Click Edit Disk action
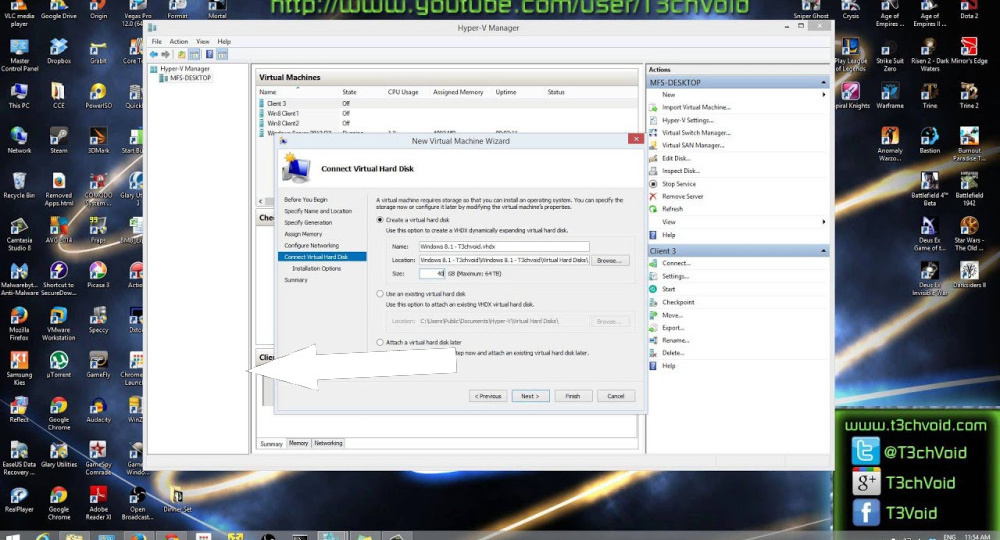The image size is (1000, 540). pyautogui.click(x=676, y=158)
